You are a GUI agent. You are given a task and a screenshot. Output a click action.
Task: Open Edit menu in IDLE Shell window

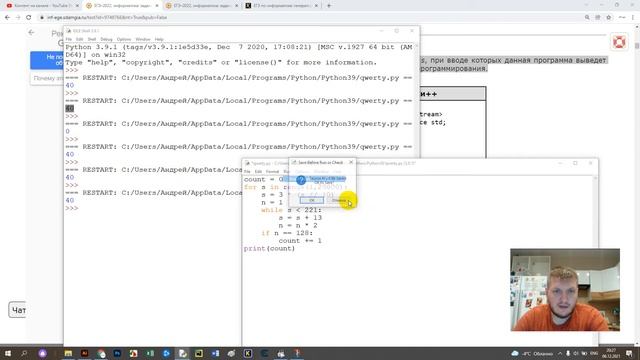80,39
